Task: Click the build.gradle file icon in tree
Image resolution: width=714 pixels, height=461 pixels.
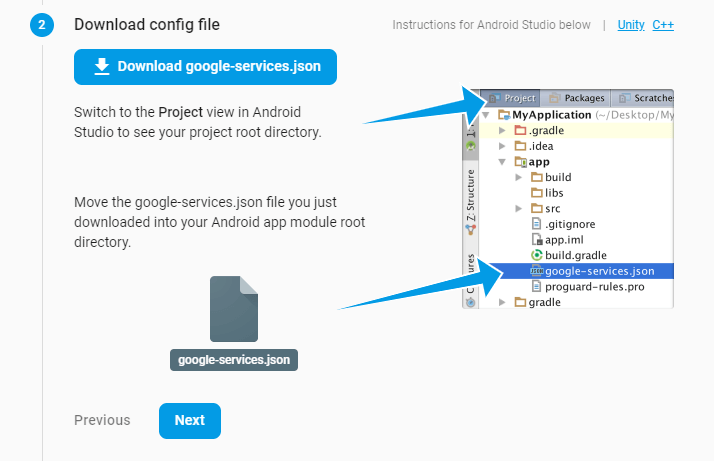Action: click(x=536, y=255)
